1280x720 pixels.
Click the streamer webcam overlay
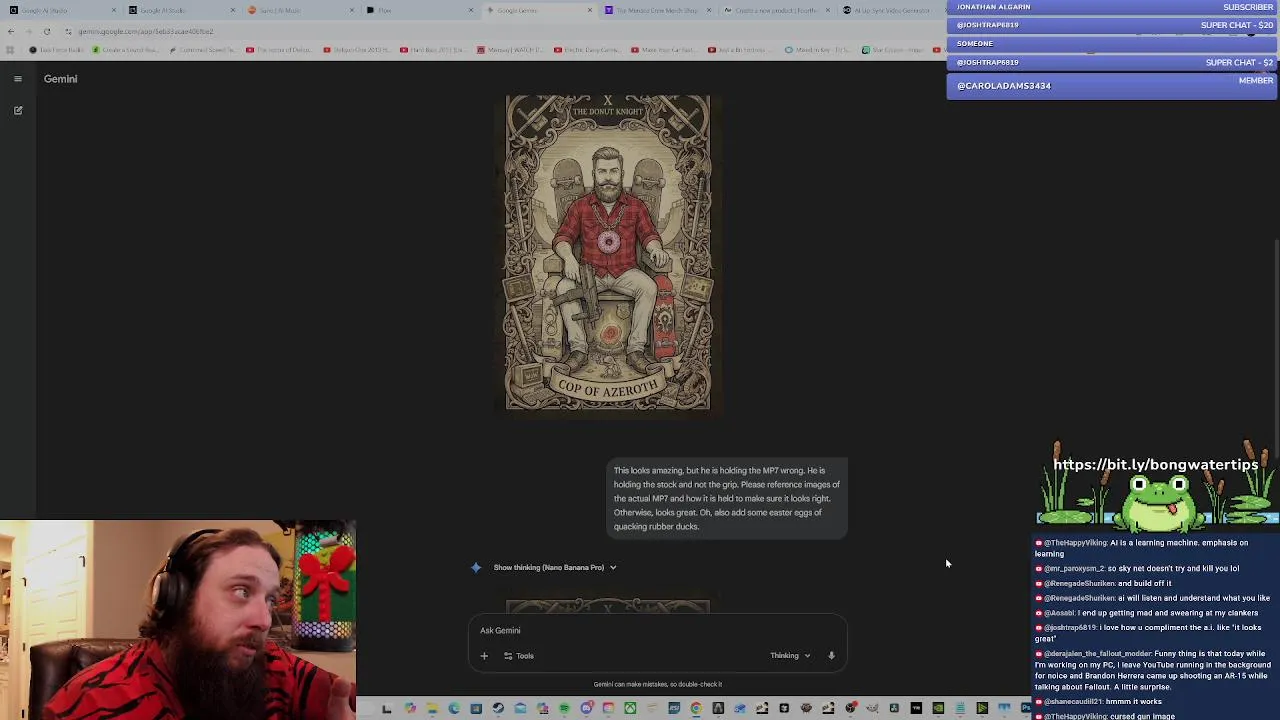coord(178,620)
